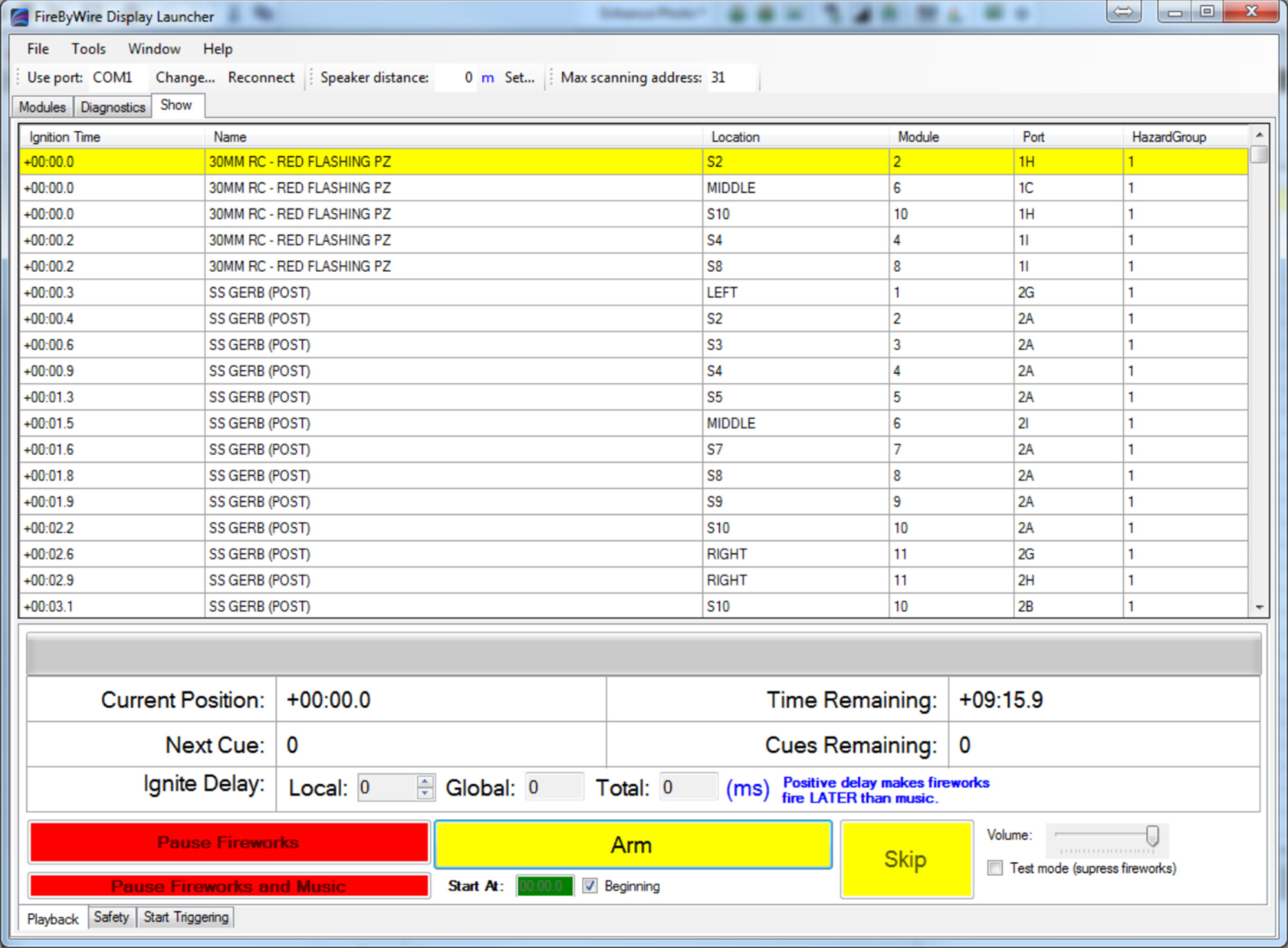Select the +00:00.3 SS GERB LEFT row

tap(634, 292)
